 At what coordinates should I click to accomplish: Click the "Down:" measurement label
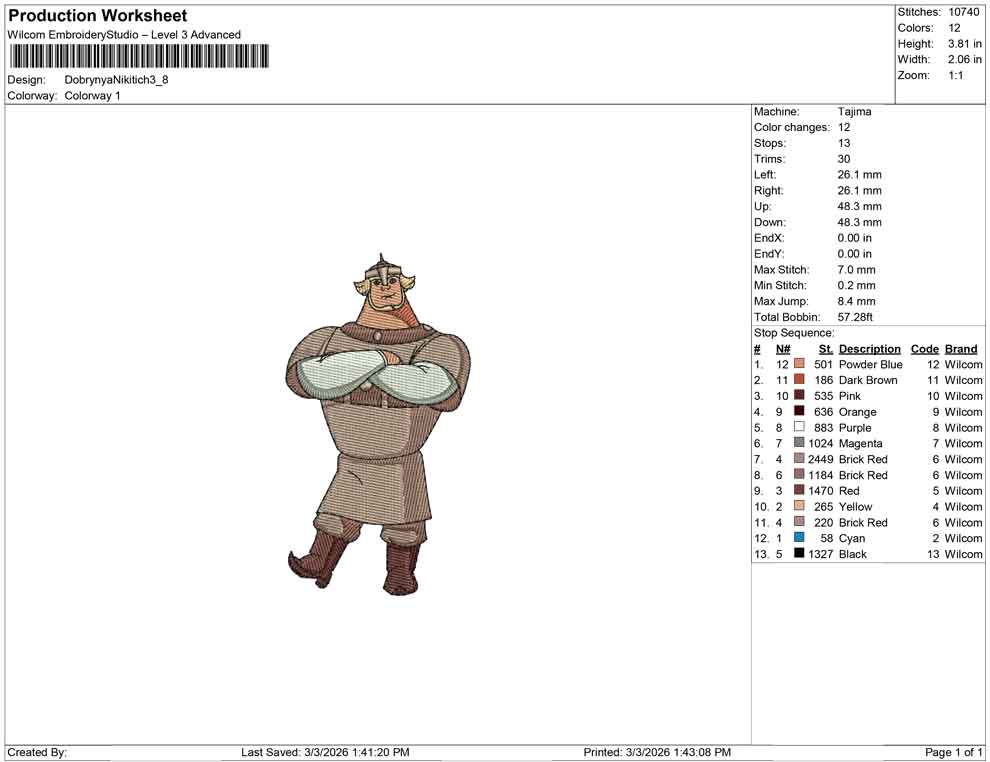click(x=770, y=222)
